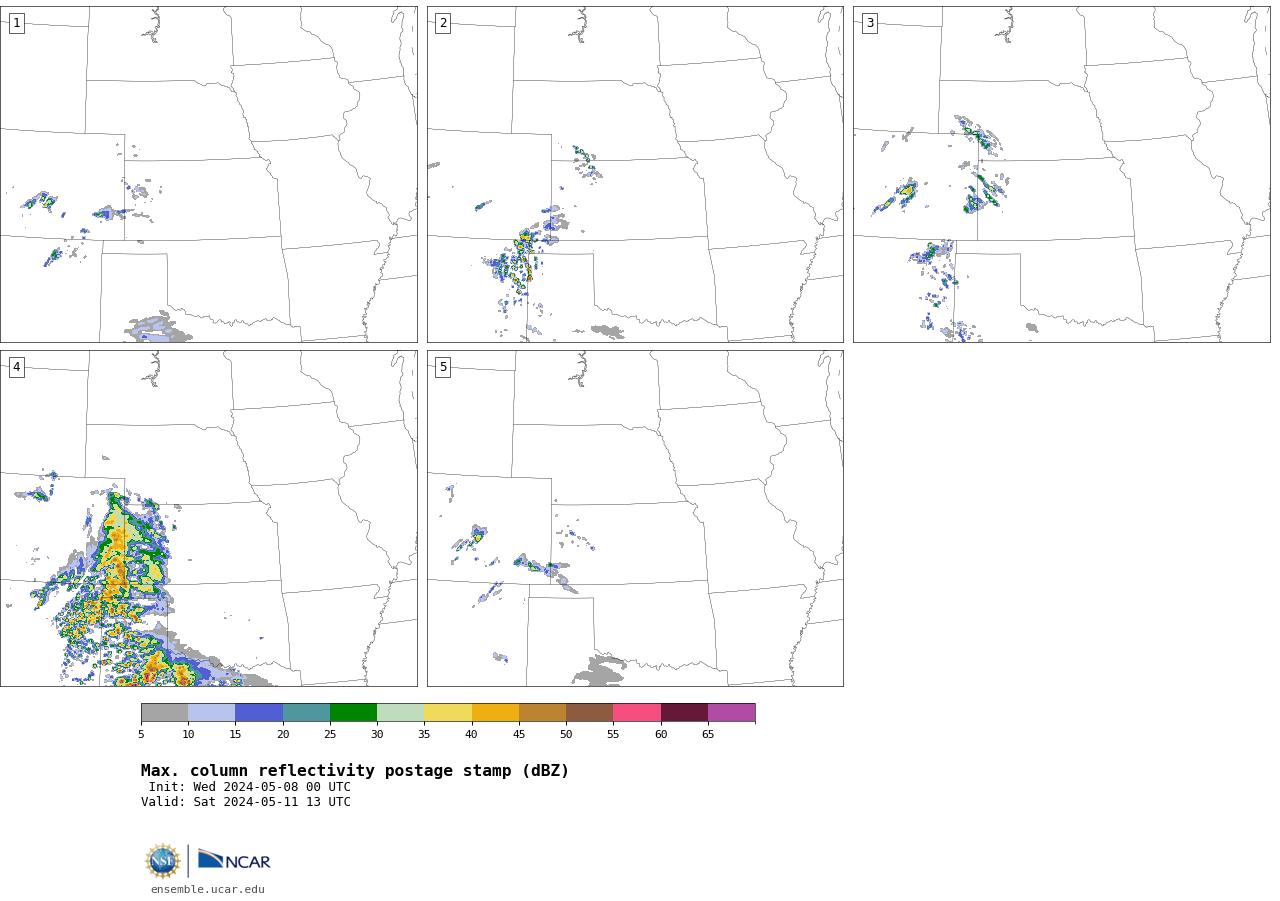Screen dimensions: 1280x901
Task: Click the orange 40-45 dBZ swatch
Action: coord(495,713)
